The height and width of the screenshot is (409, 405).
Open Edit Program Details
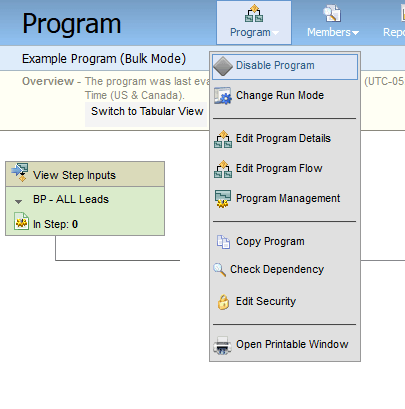point(285,138)
